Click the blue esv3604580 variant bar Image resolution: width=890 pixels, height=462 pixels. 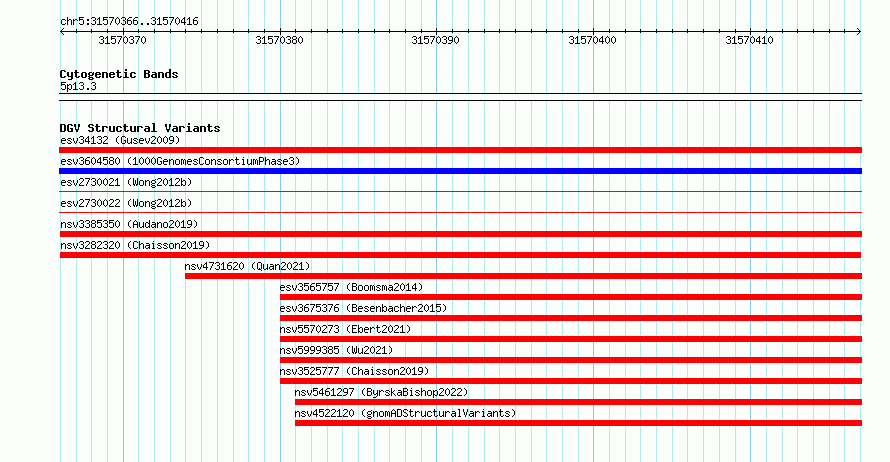pos(460,171)
